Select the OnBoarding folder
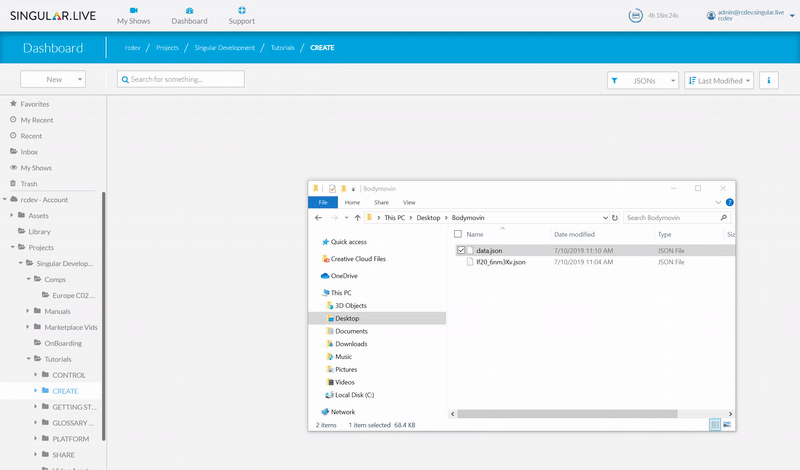 tap(63, 343)
